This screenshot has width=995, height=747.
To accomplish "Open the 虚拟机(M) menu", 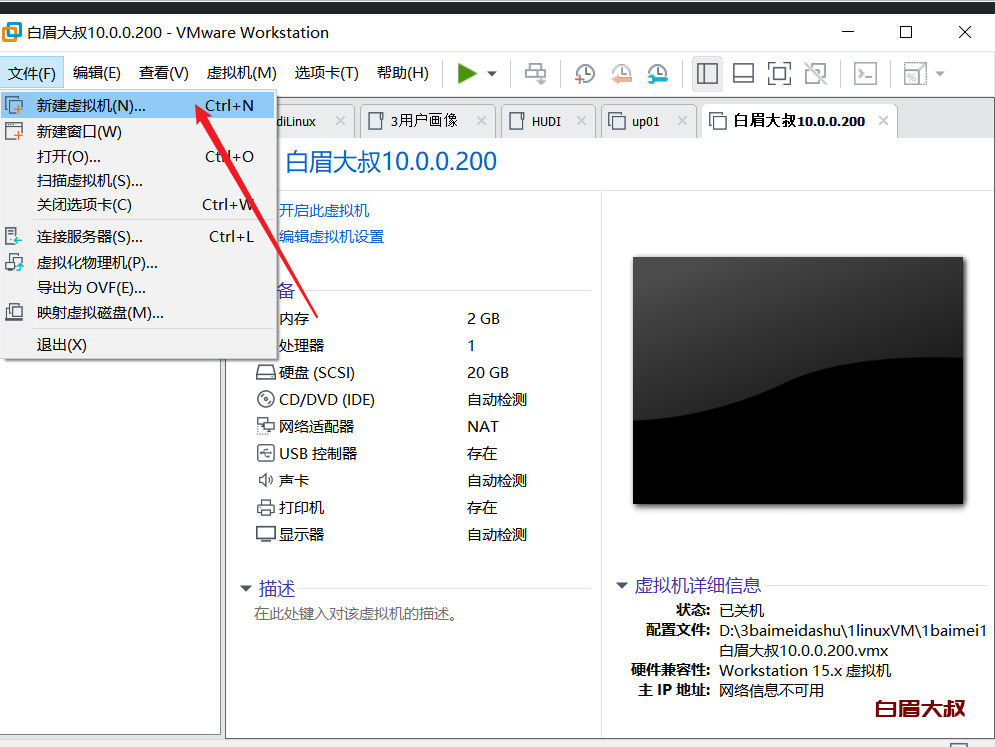I will (241, 73).
